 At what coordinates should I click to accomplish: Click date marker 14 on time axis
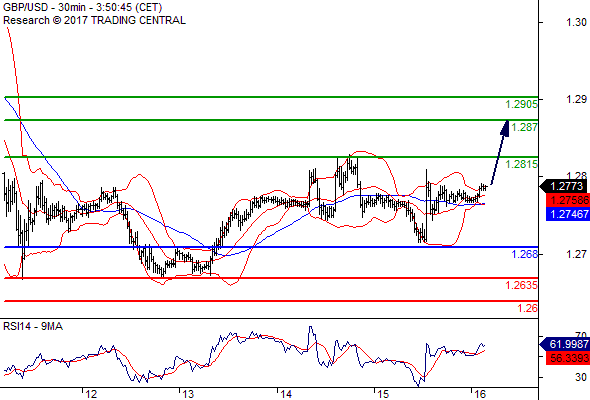click(286, 394)
